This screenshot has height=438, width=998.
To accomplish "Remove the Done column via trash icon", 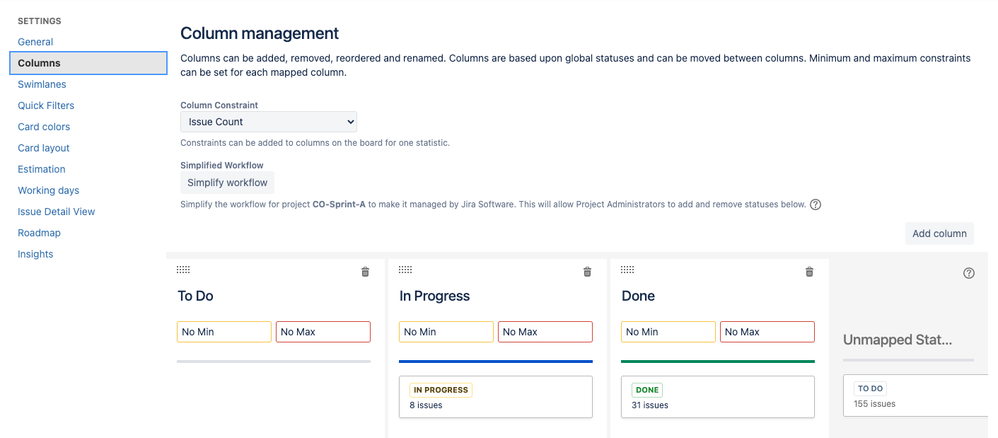I will [x=810, y=272].
